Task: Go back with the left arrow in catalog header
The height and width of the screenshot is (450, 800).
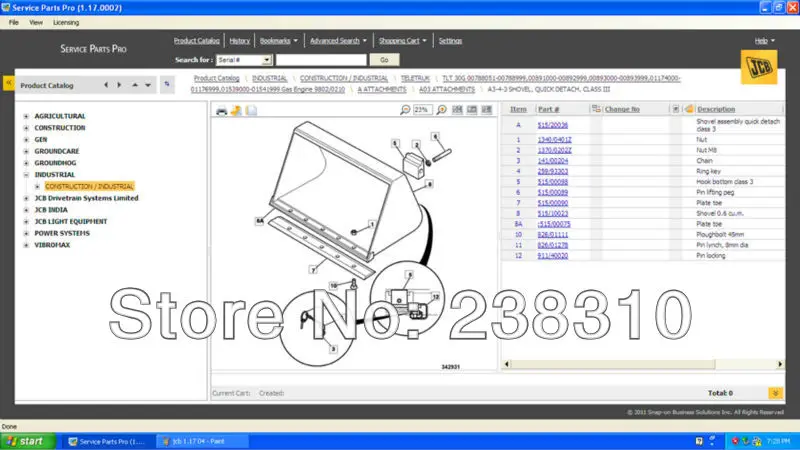Action: pos(106,85)
